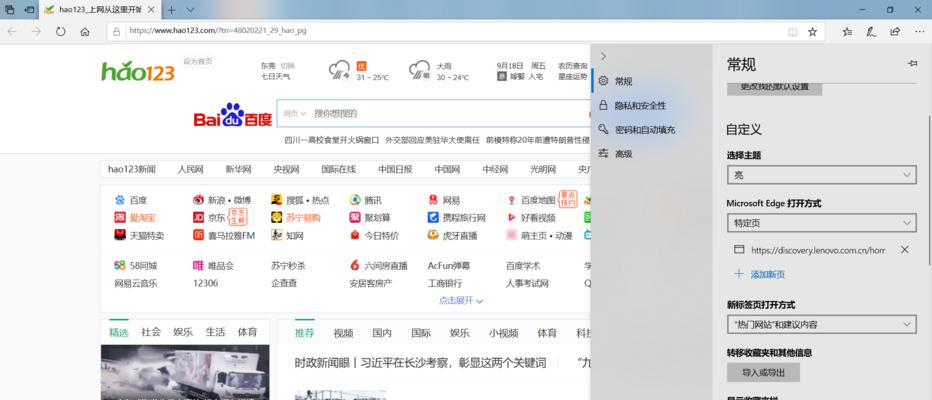Click the share page icon
Viewport: 932px width, 400px height.
[895, 32]
